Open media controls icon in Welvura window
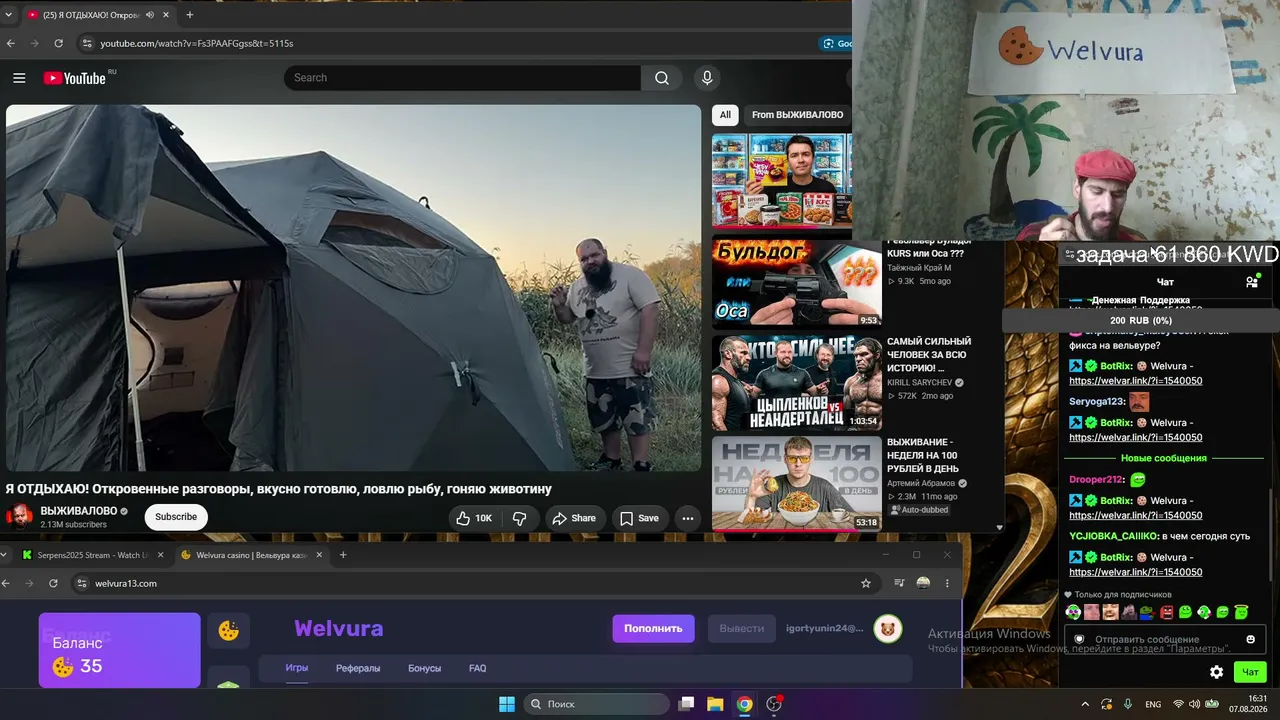The image size is (1280, 720). (x=899, y=583)
